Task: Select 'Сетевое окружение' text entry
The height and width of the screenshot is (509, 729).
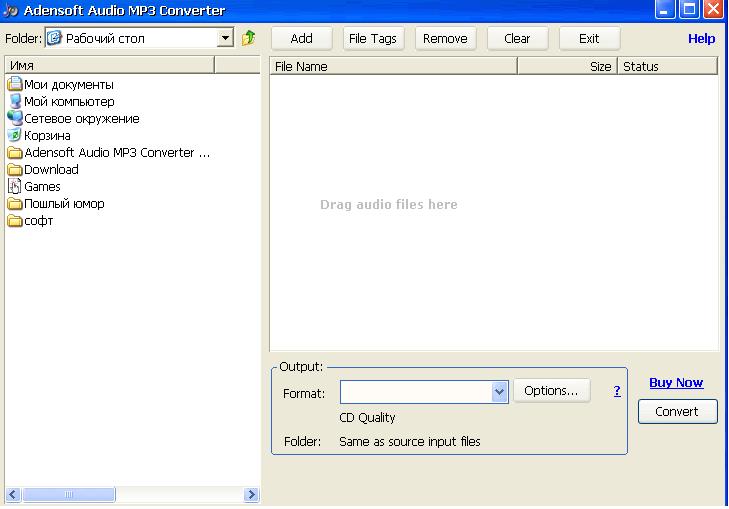Action: 82,119
